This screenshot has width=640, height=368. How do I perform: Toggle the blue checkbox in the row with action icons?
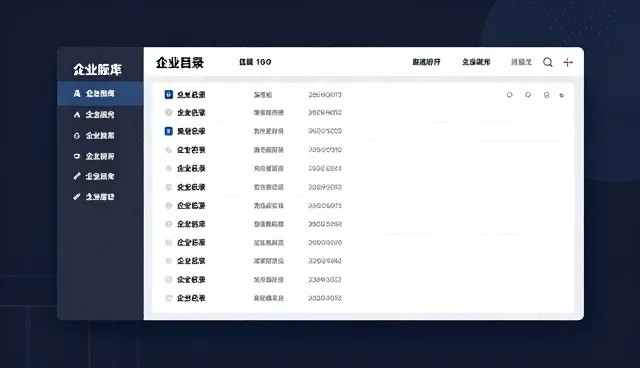(169, 95)
